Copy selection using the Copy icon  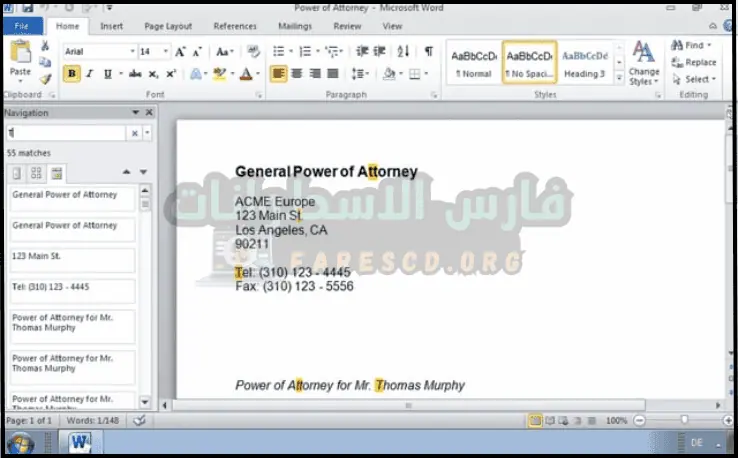pos(45,62)
